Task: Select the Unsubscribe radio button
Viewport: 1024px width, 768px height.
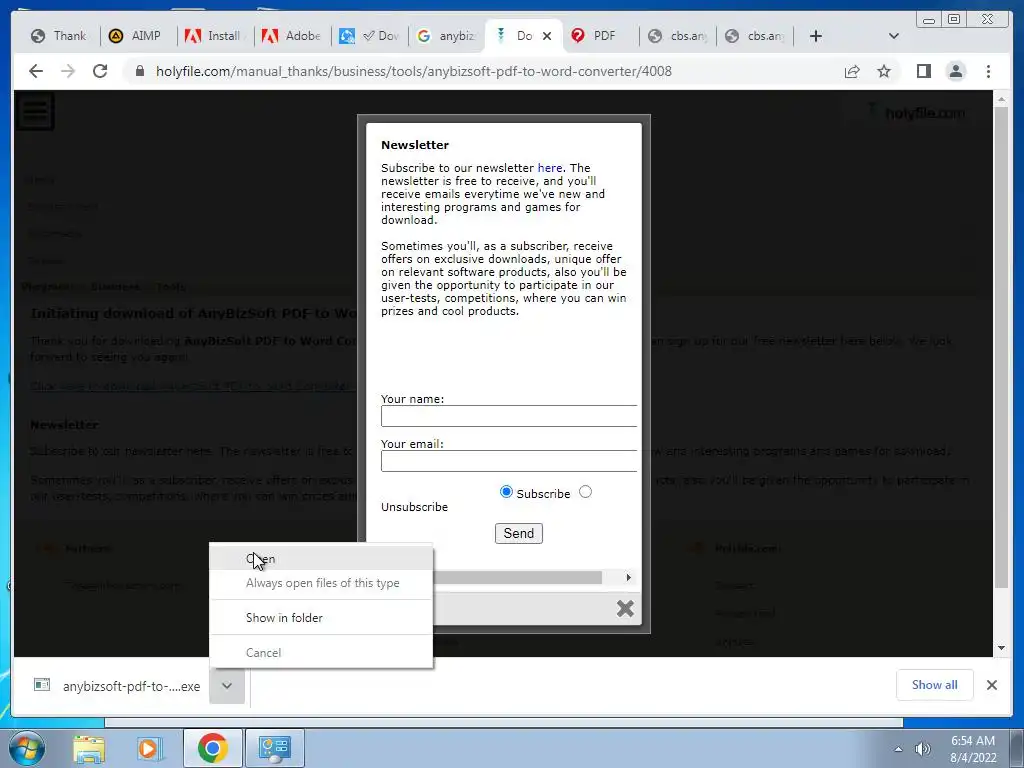Action: coord(585,492)
